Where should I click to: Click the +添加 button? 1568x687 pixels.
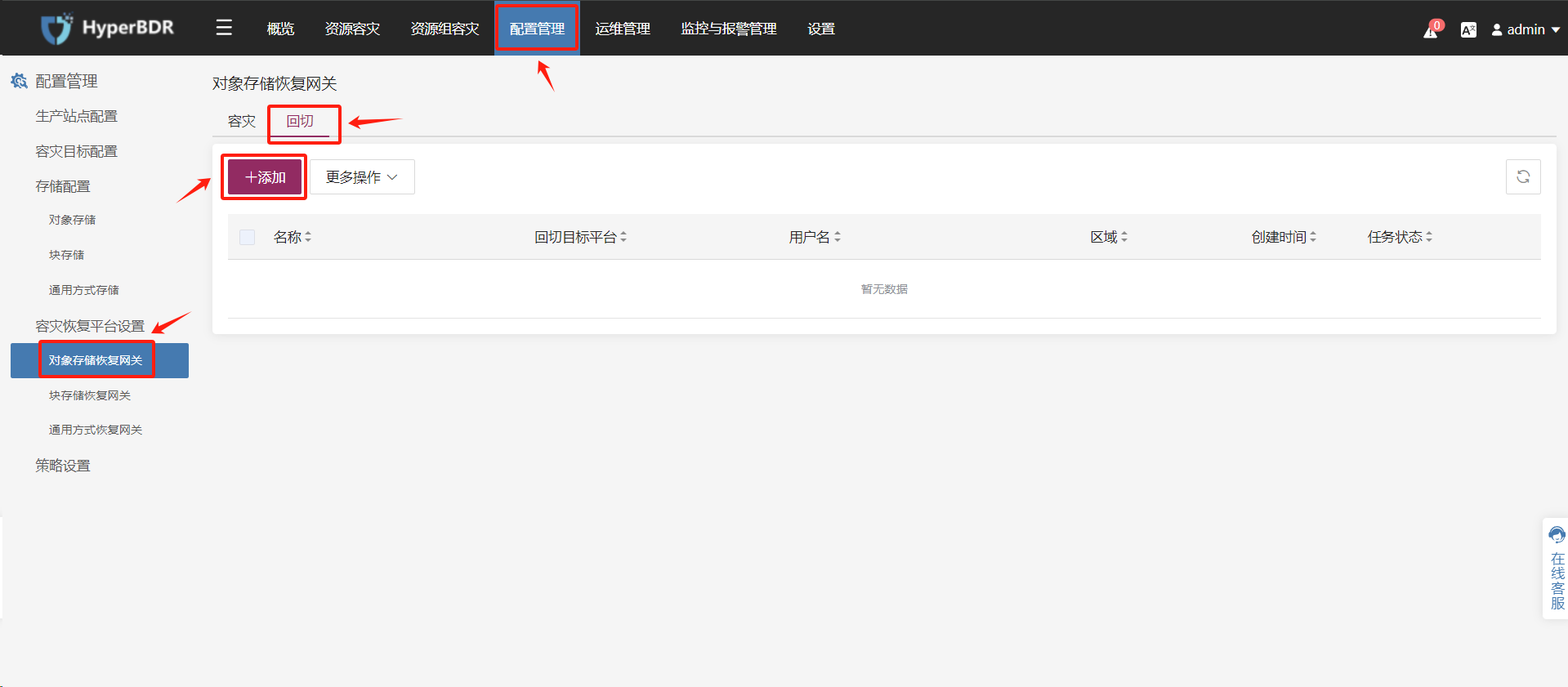(265, 177)
